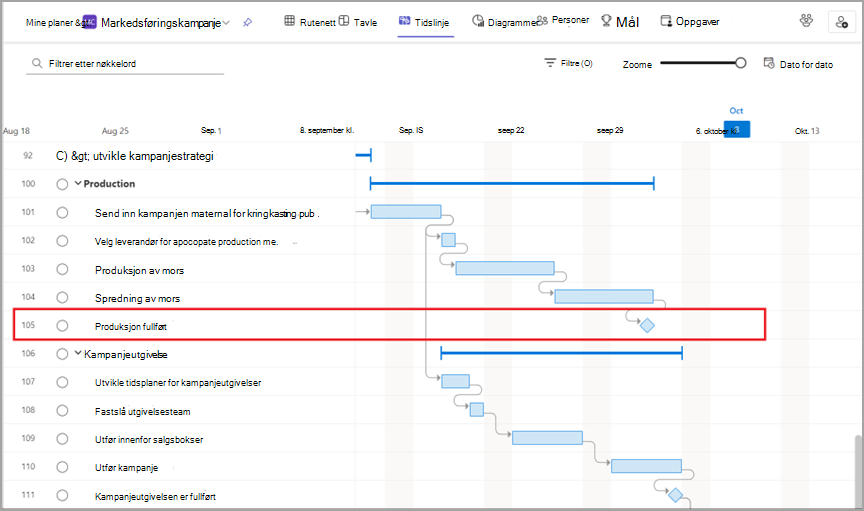Viewport: 864px width, 511px height.
Task: Select the Send inn kampanjen task bar
Action: [406, 212]
